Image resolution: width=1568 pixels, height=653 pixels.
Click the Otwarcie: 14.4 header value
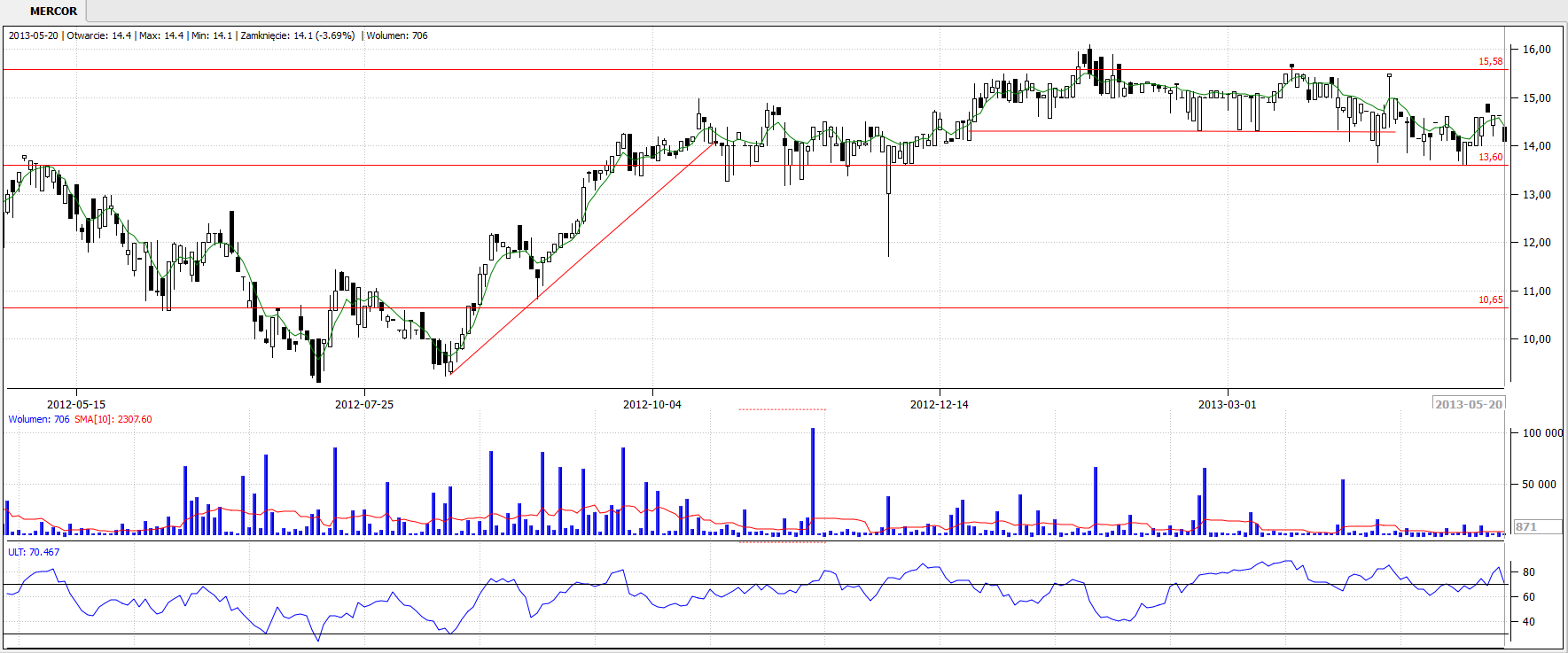[x=99, y=35]
